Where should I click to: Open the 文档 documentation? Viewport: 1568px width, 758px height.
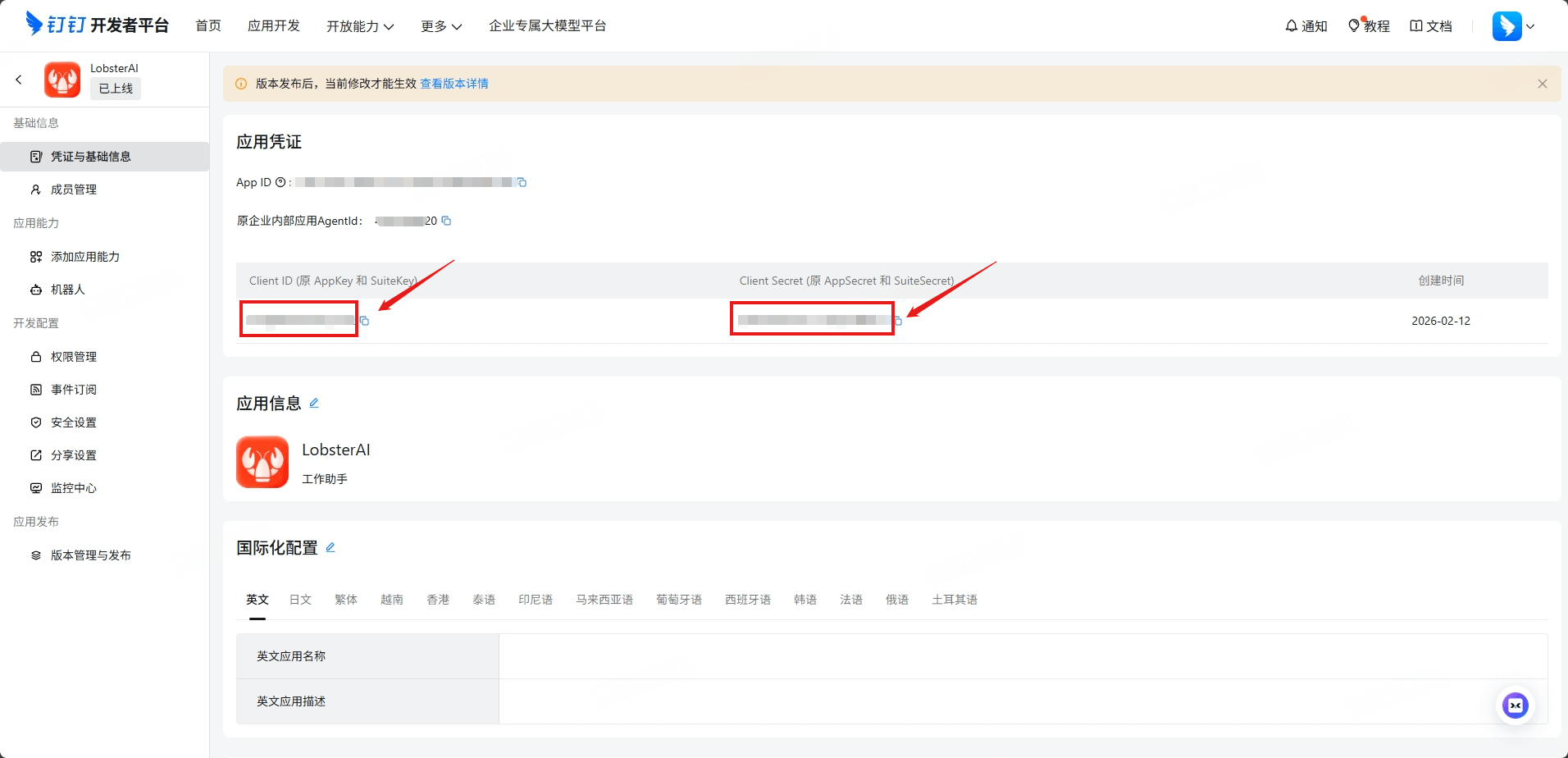point(1430,25)
